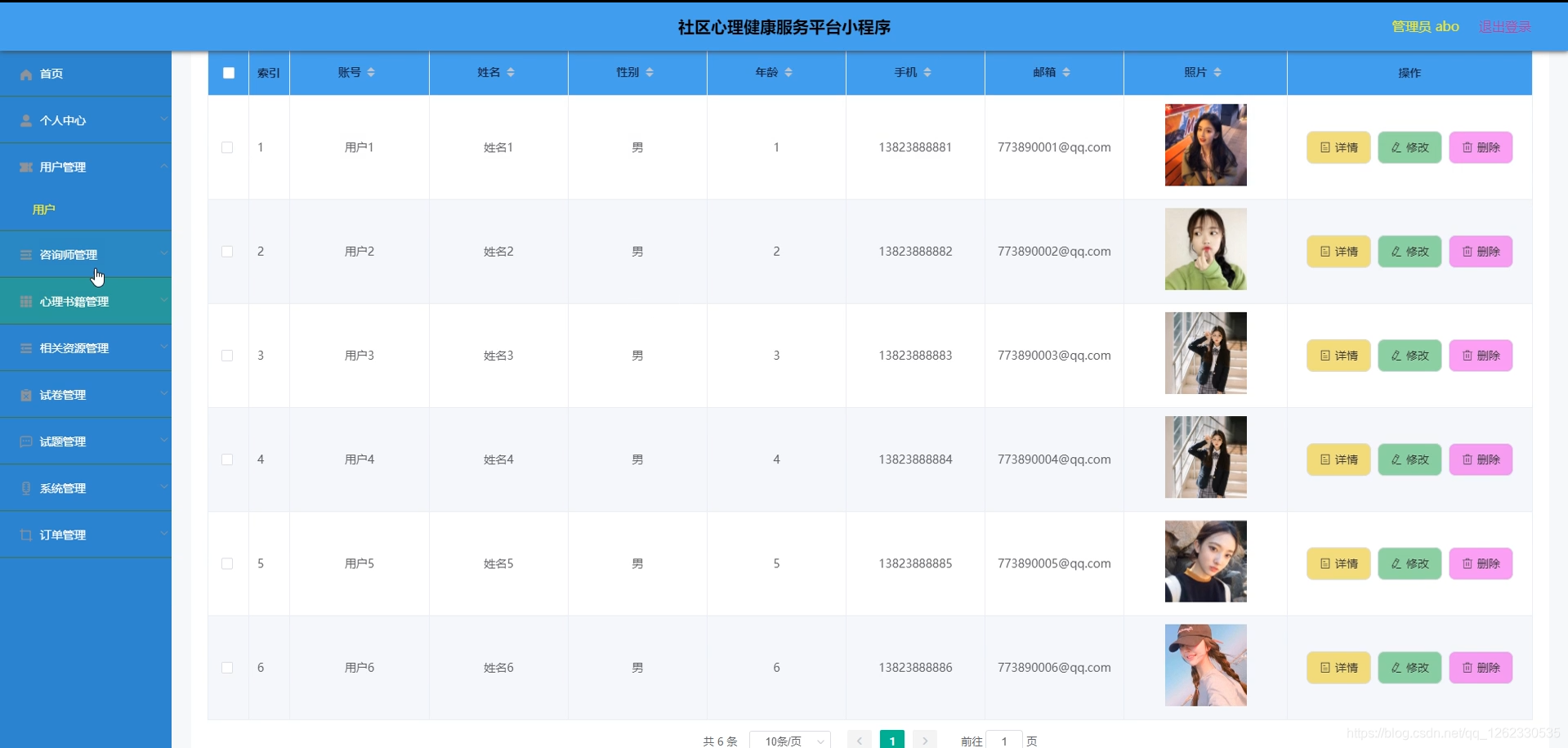
Task: Click 退出登录 in the top right
Action: coord(1504,25)
